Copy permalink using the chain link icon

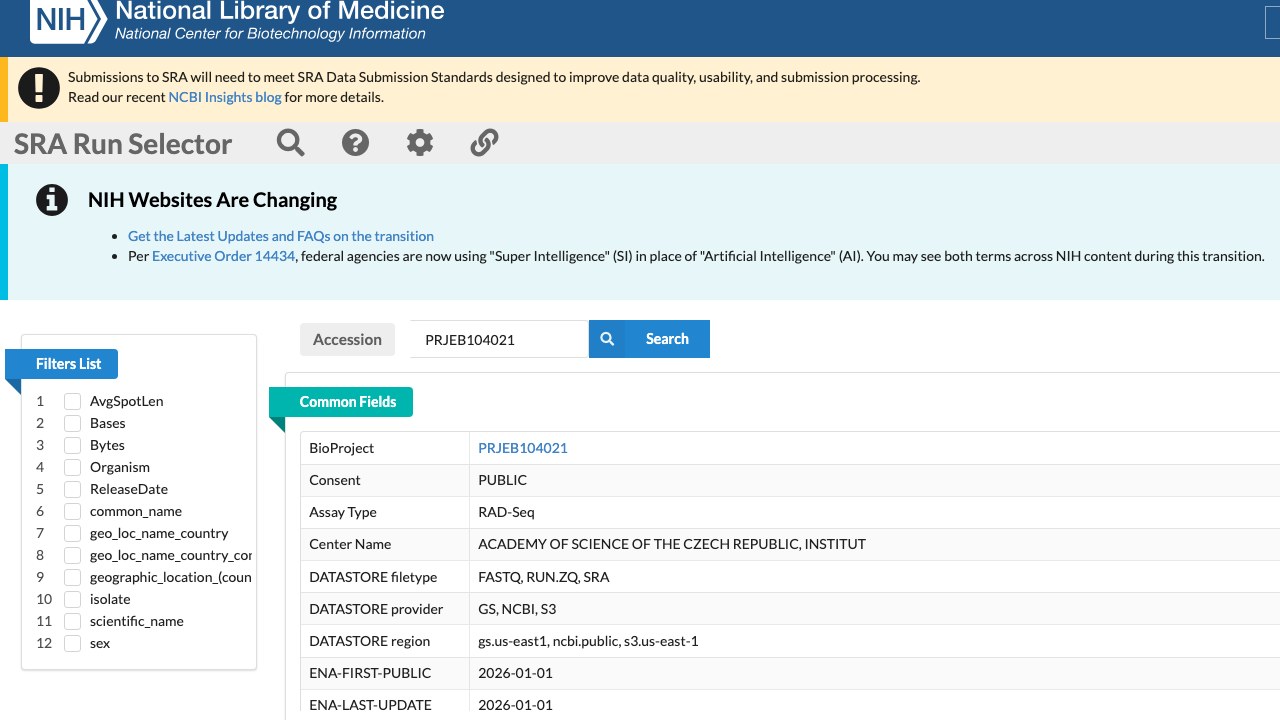click(x=484, y=143)
